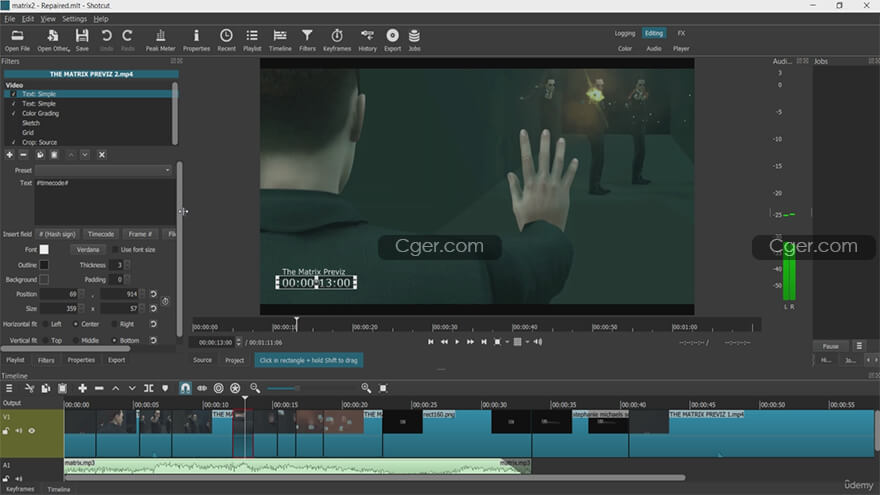The height and width of the screenshot is (495, 880).
Task: Switch to the Properties tab
Action: [x=81, y=360]
